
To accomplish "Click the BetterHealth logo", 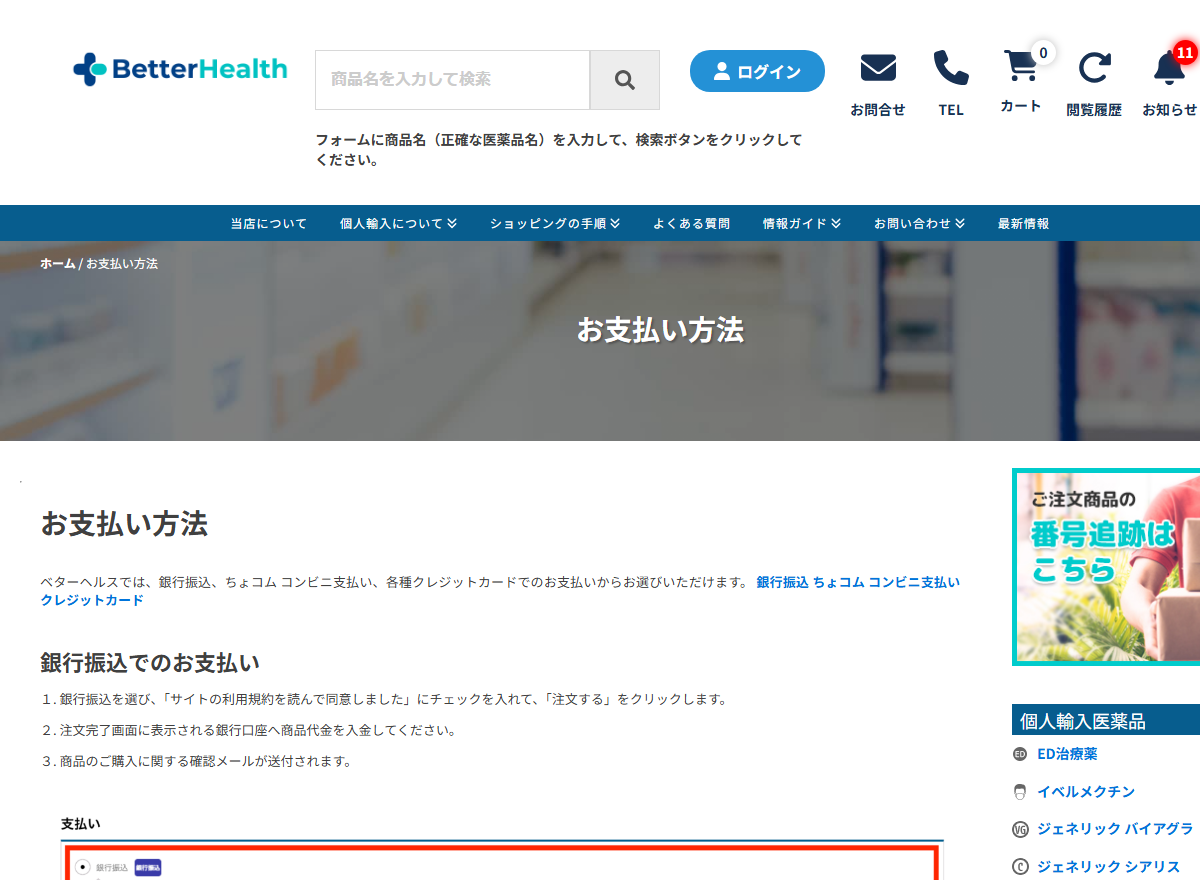I will (x=180, y=69).
